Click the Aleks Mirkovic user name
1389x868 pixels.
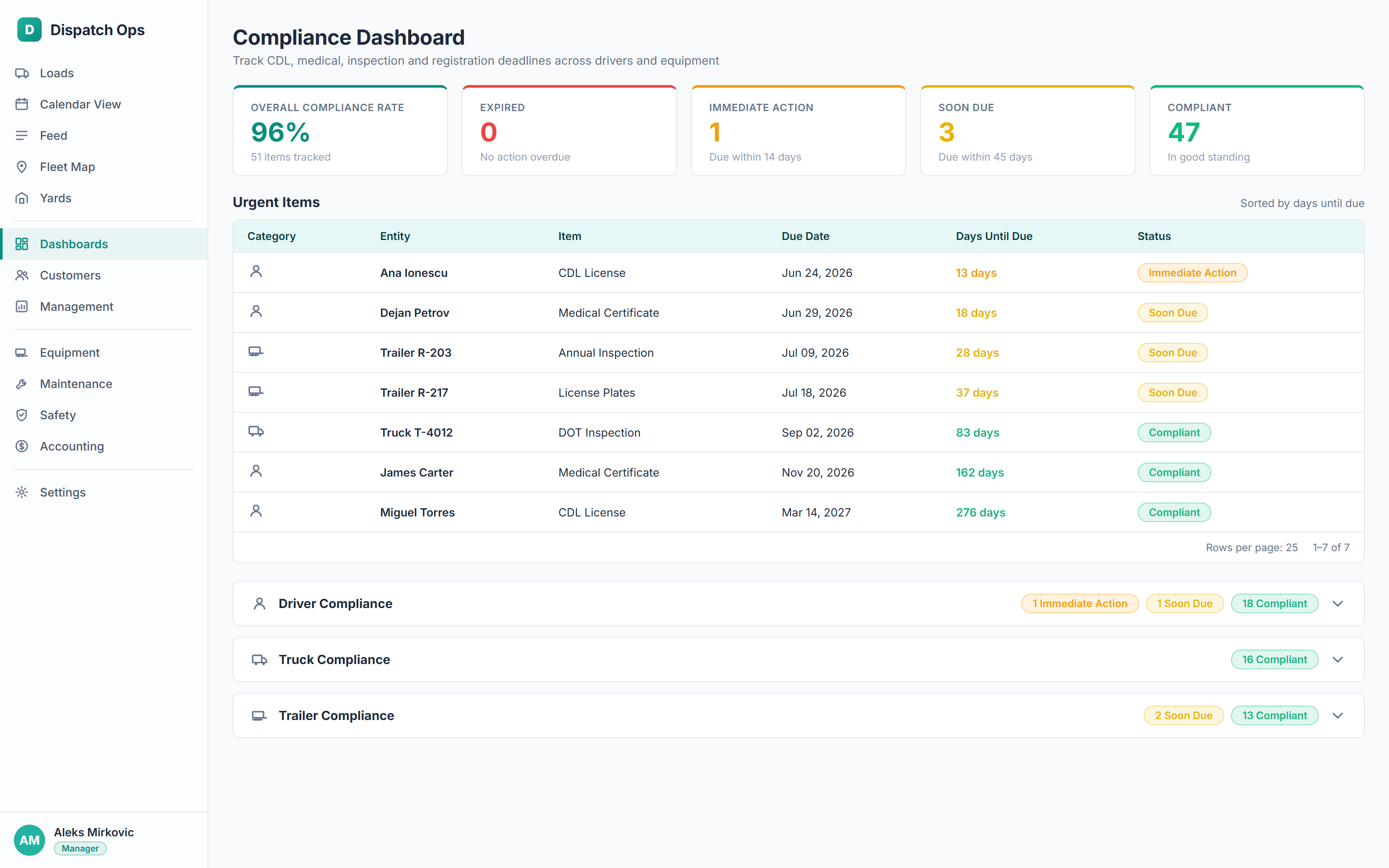(x=94, y=832)
